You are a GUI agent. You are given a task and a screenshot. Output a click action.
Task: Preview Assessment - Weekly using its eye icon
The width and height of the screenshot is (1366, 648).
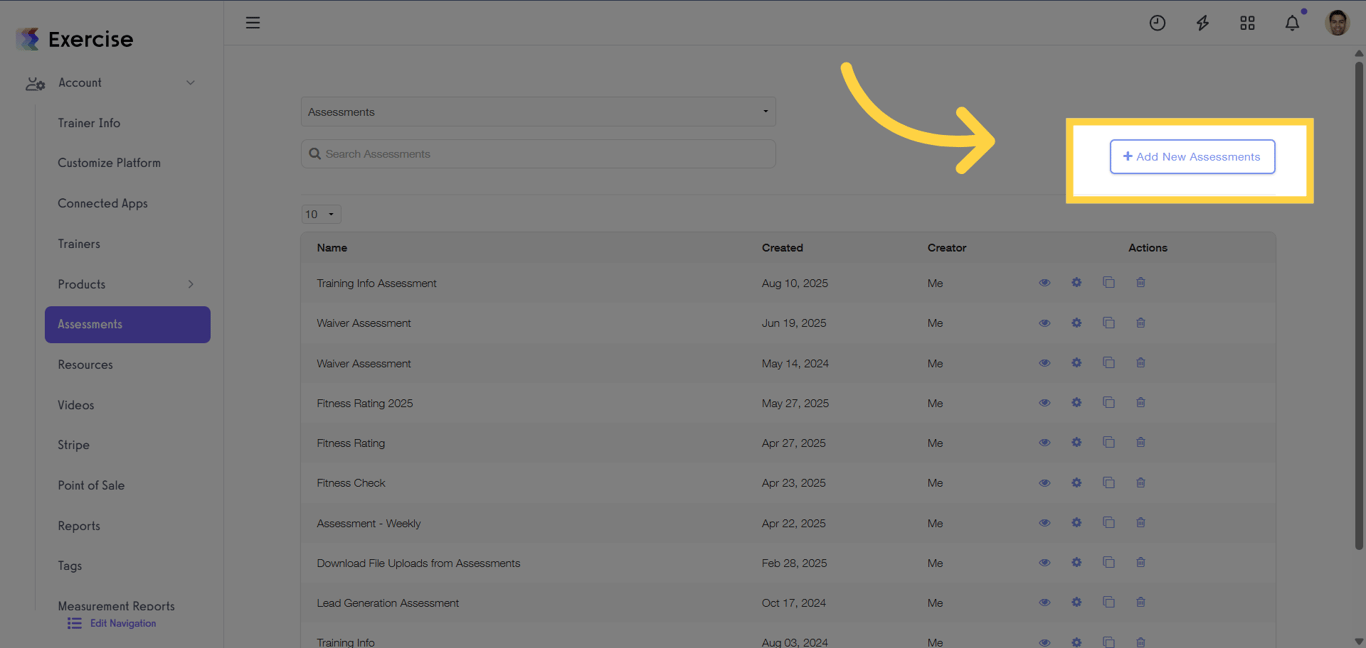point(1045,522)
